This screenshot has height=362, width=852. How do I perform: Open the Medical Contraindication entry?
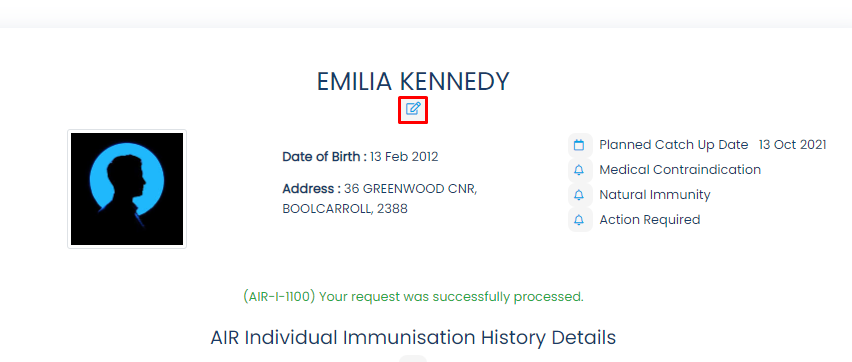(x=680, y=170)
